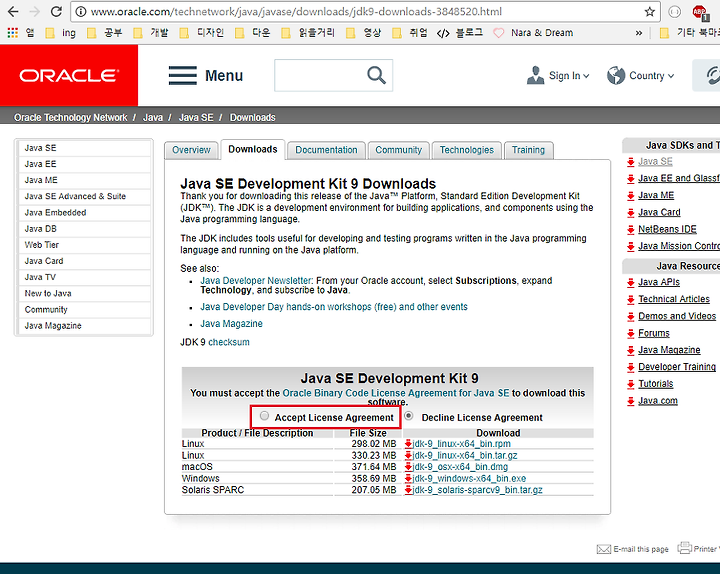The height and width of the screenshot is (574, 720).
Task: Click the download arrow for jdk-9_windows-x64_bin.exe
Action: pos(408,478)
